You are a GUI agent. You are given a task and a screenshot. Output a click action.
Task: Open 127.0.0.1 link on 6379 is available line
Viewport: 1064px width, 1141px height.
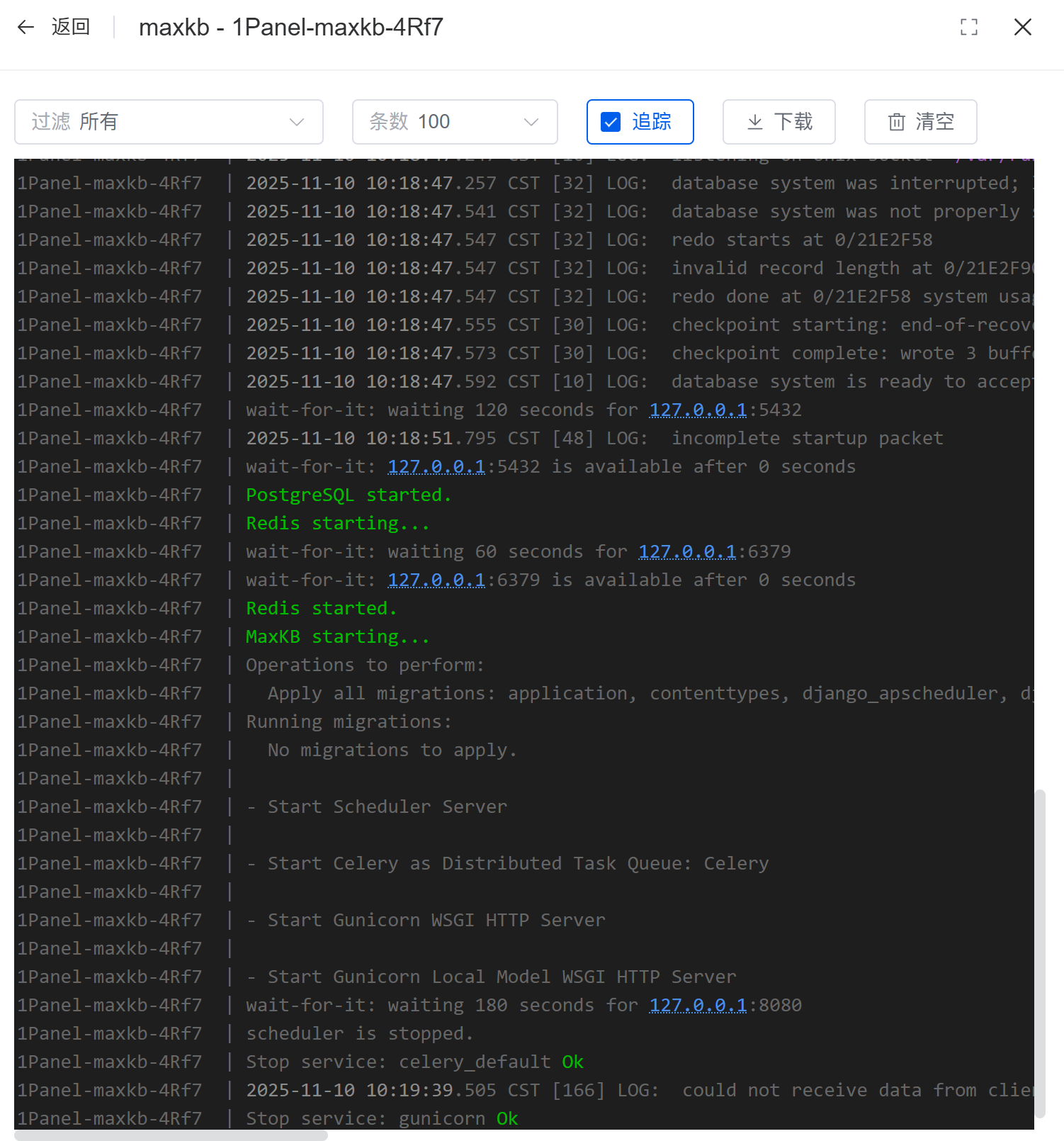pos(436,580)
